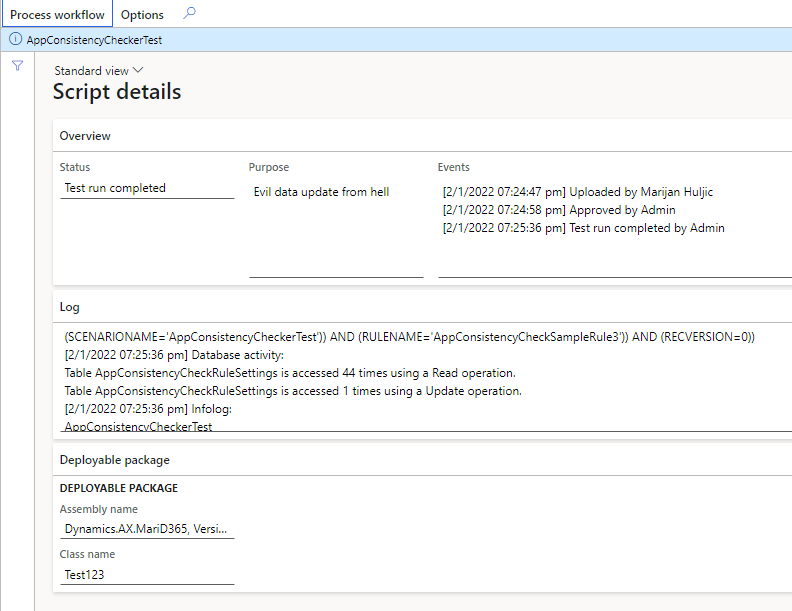The image size is (792, 611).
Task: Click the Test run completed by Admin event line
Action: [583, 228]
